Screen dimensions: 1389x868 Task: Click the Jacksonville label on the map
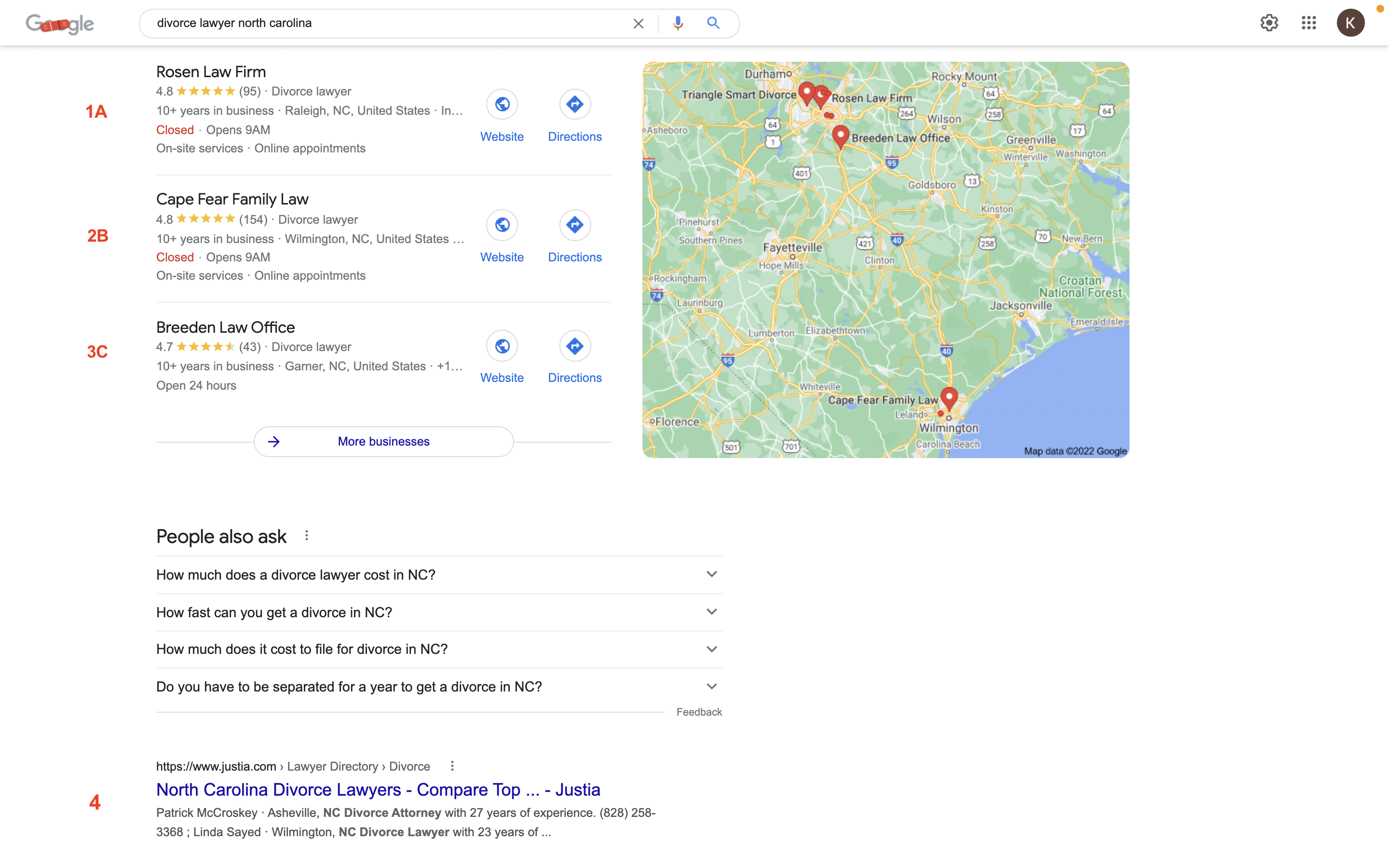1021,305
